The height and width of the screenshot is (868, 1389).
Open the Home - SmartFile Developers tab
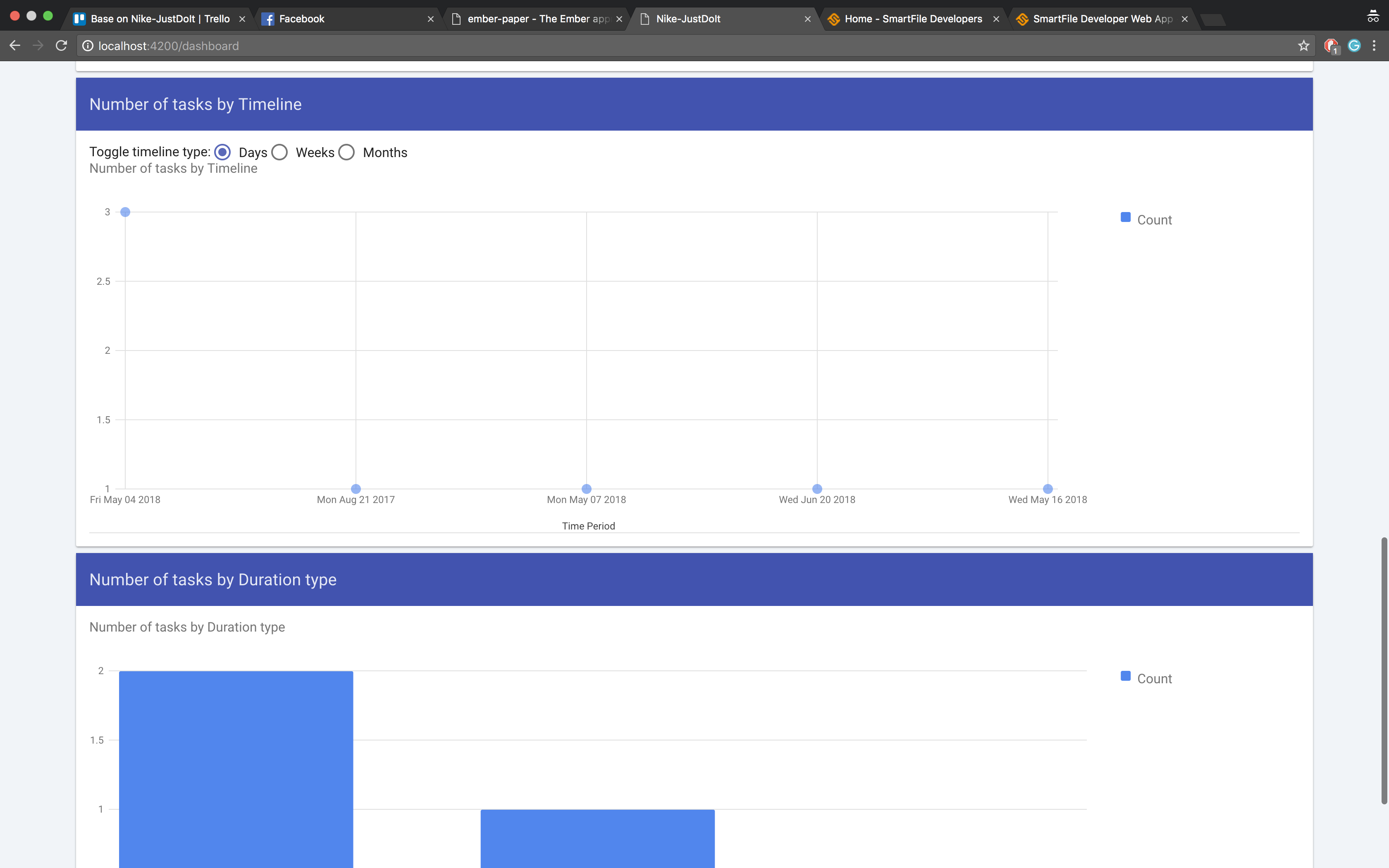click(913, 19)
